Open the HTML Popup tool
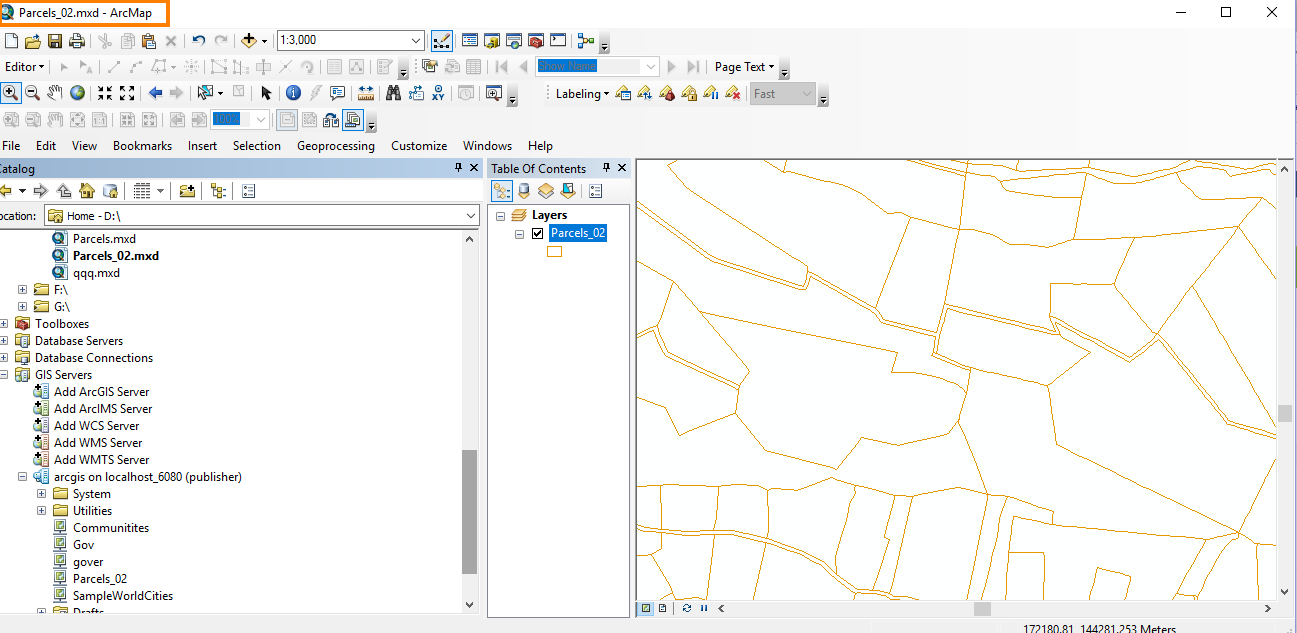 pos(337,93)
